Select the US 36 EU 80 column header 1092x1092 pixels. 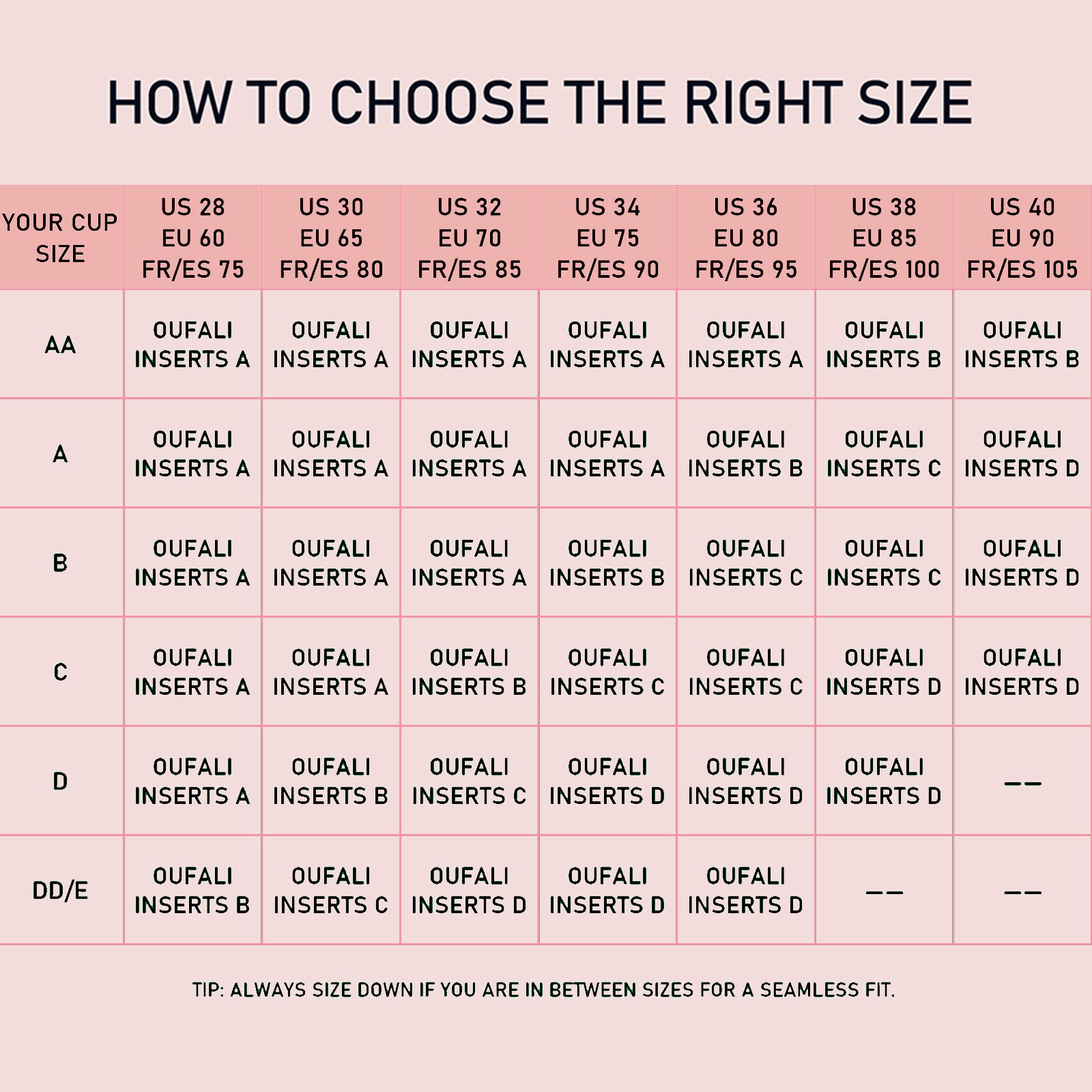(x=746, y=237)
